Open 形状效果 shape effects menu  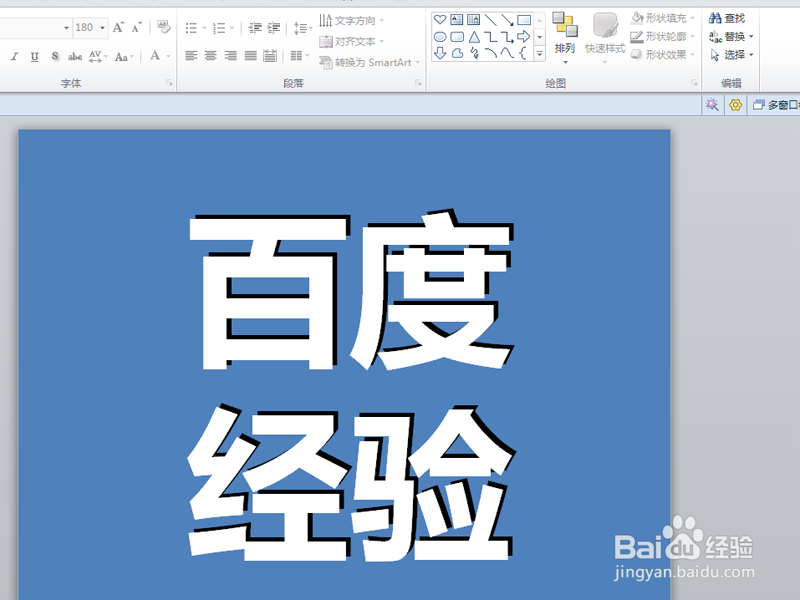(x=663, y=55)
